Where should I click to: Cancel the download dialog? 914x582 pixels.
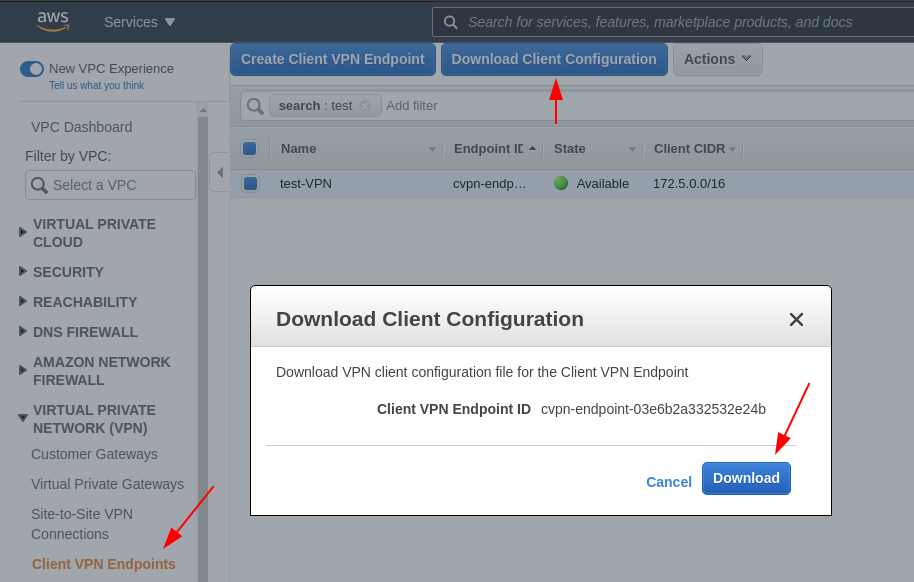tap(669, 482)
